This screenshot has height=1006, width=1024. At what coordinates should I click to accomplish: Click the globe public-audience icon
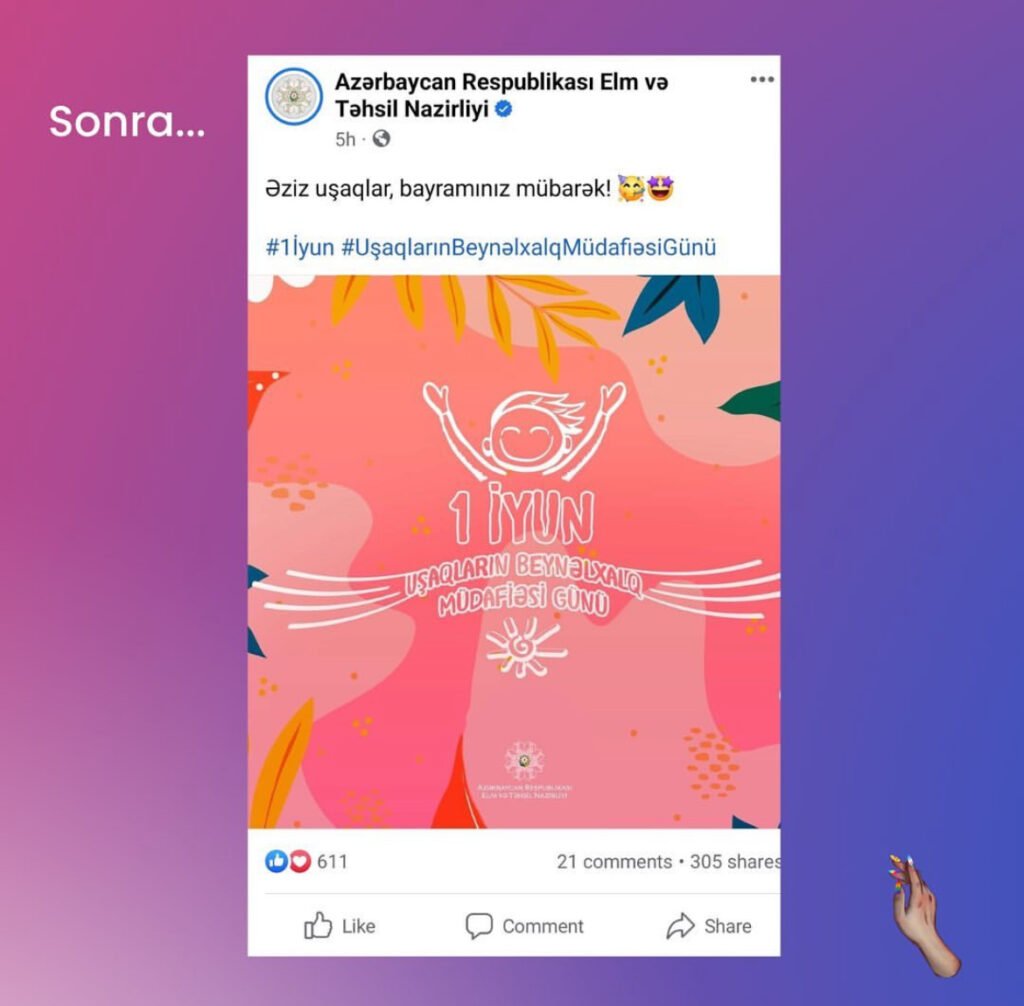[381, 138]
